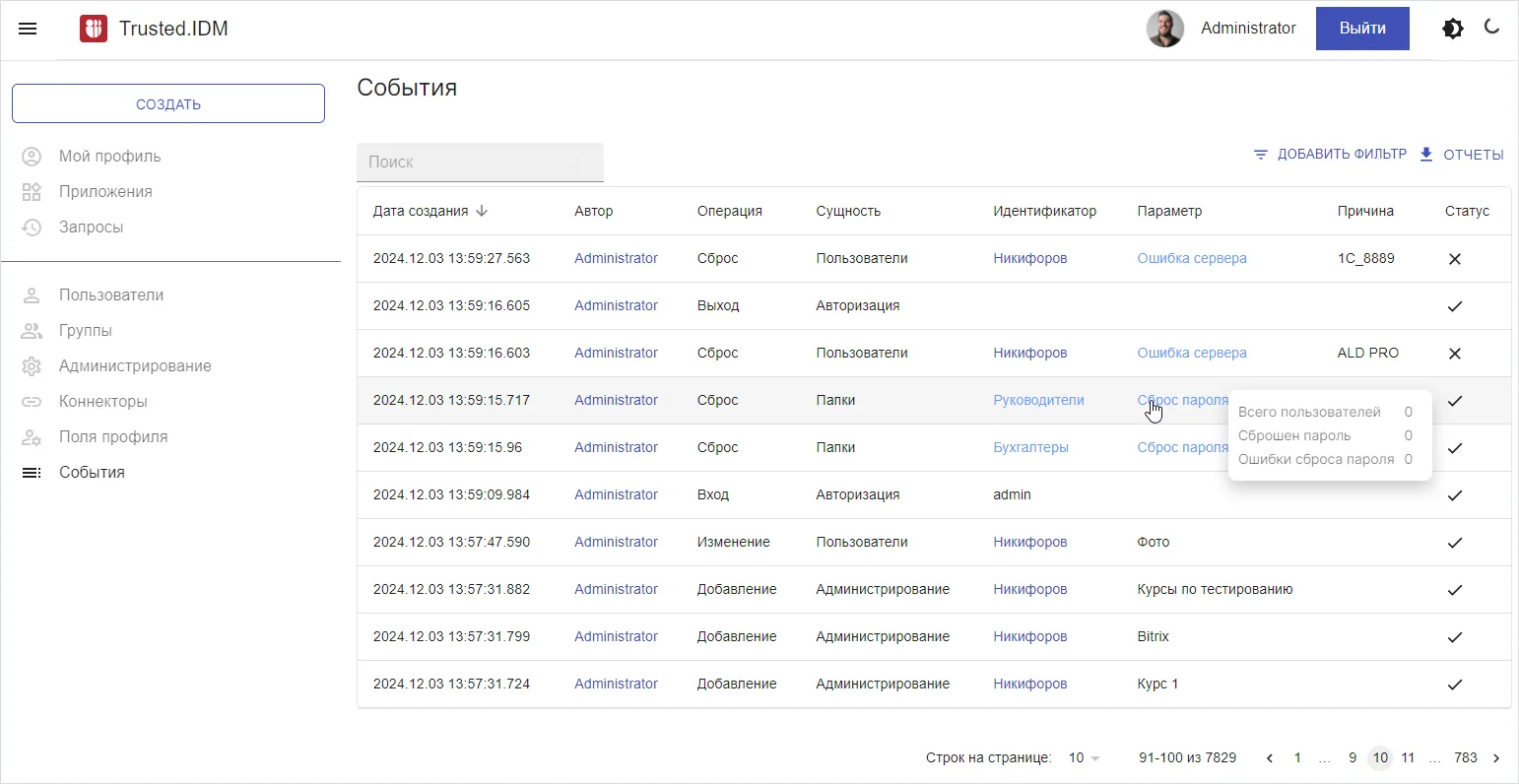
Task: Click the filter icon next to ДОБАВИТЬ ФИЛЬТР
Action: pyautogui.click(x=1260, y=155)
